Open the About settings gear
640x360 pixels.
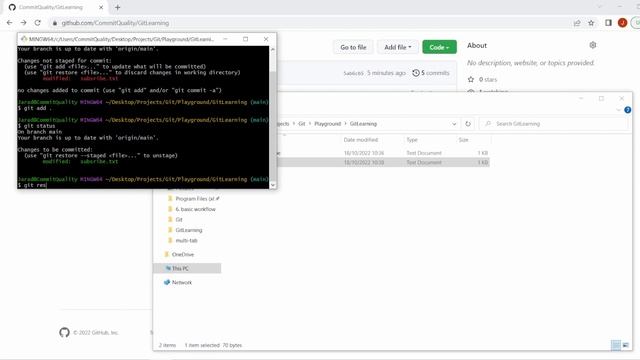[593, 45]
